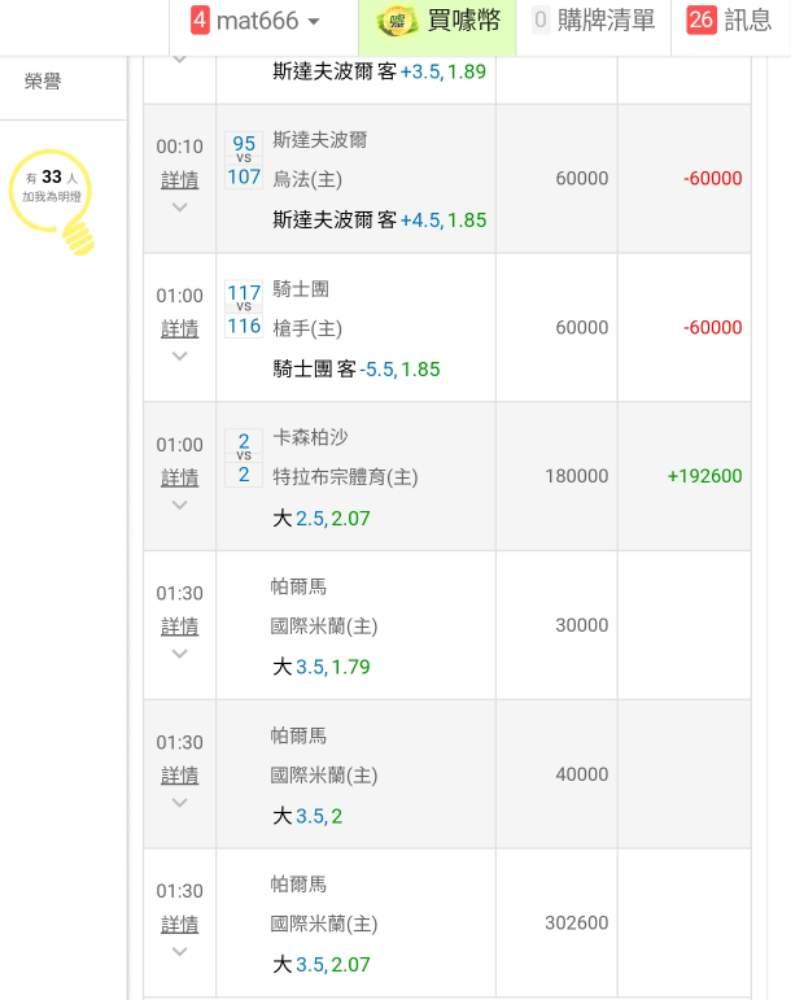The image size is (791, 1000).
Task: Click the 2 vs 2 score box
Action: point(244,458)
